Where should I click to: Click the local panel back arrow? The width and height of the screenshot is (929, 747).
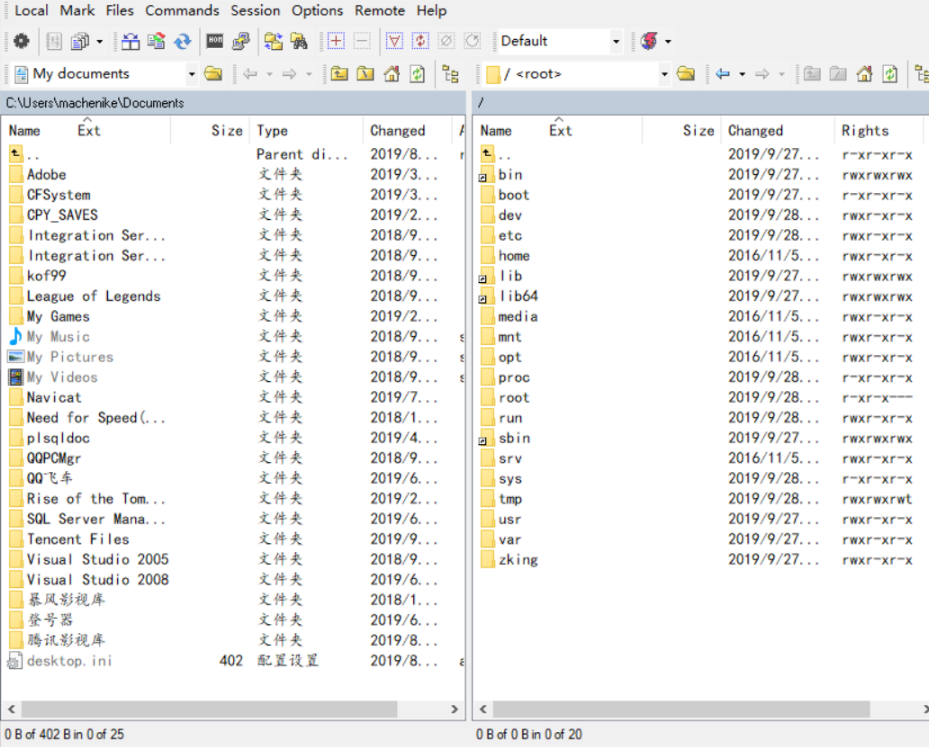250,74
